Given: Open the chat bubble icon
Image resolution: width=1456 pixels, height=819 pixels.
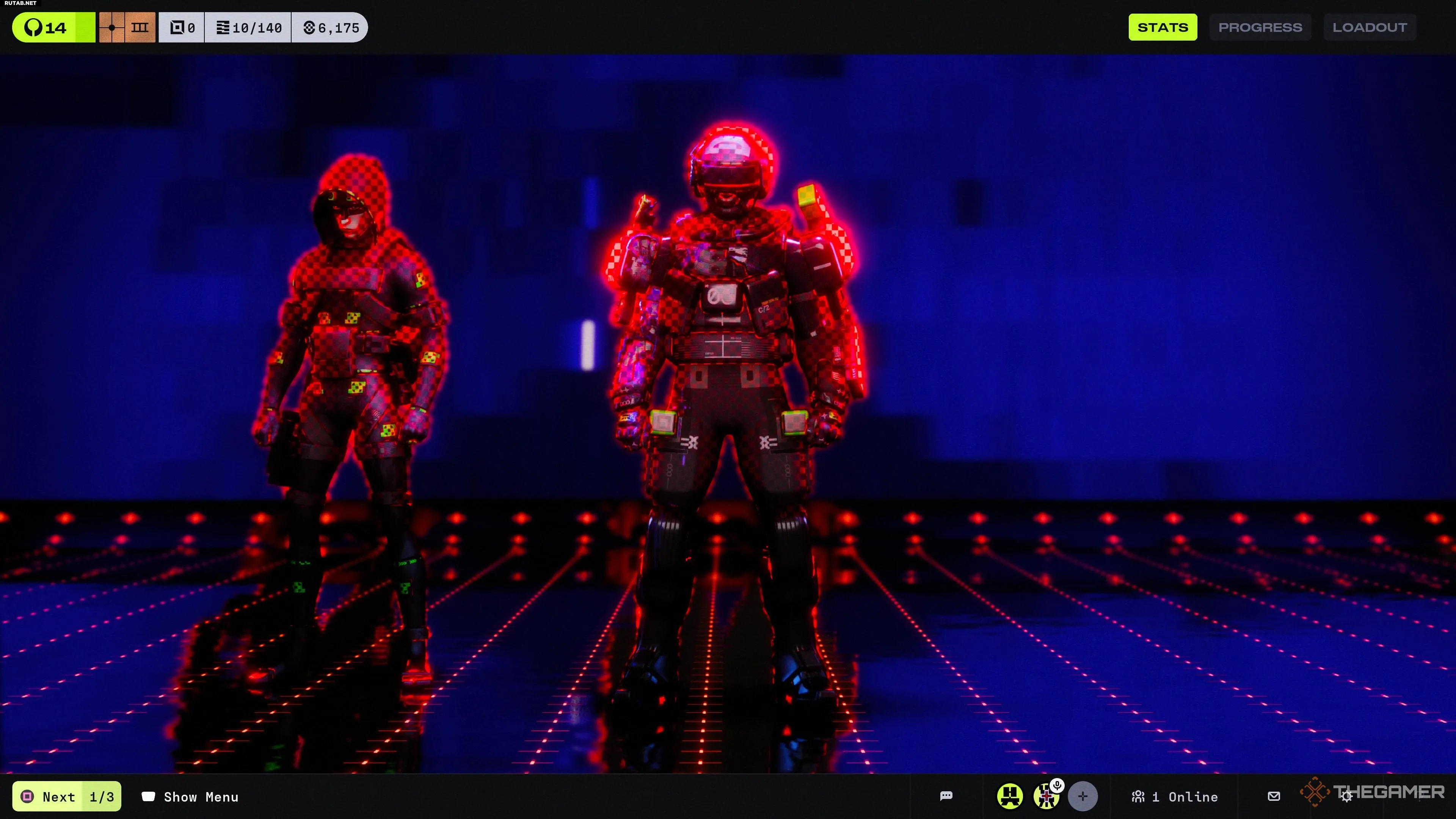Looking at the screenshot, I should tap(946, 796).
